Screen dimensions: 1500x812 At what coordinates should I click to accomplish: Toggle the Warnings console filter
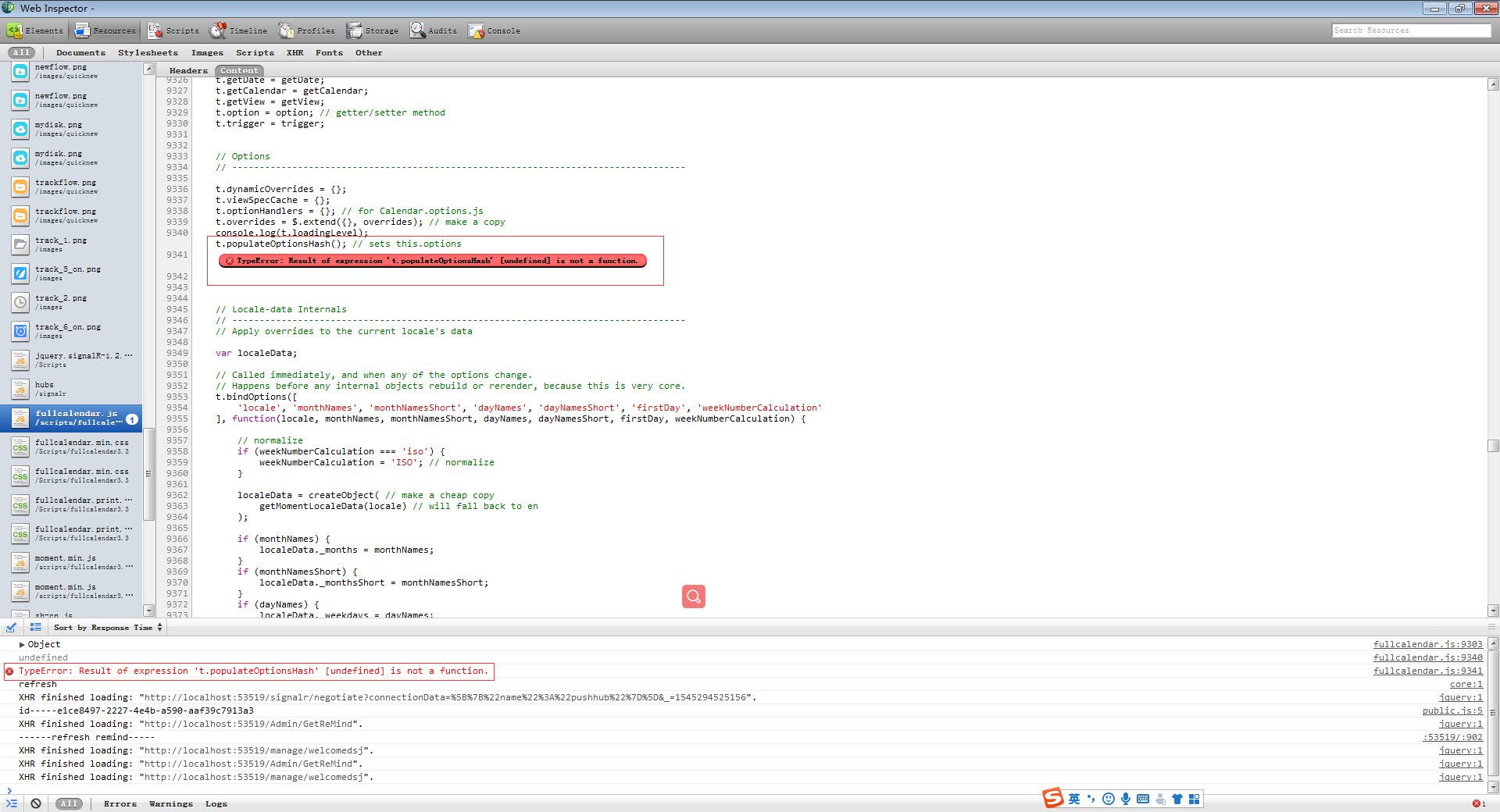coord(170,803)
